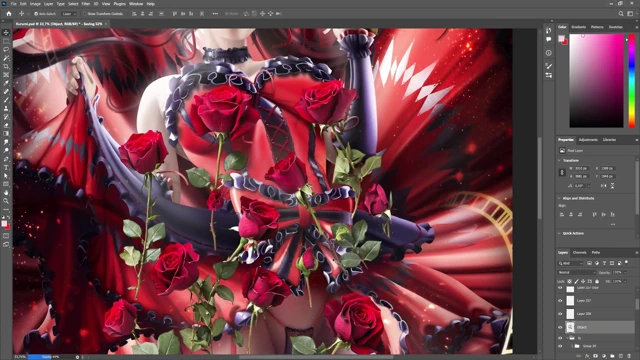Collapse the Align and Distribute section

559,198
